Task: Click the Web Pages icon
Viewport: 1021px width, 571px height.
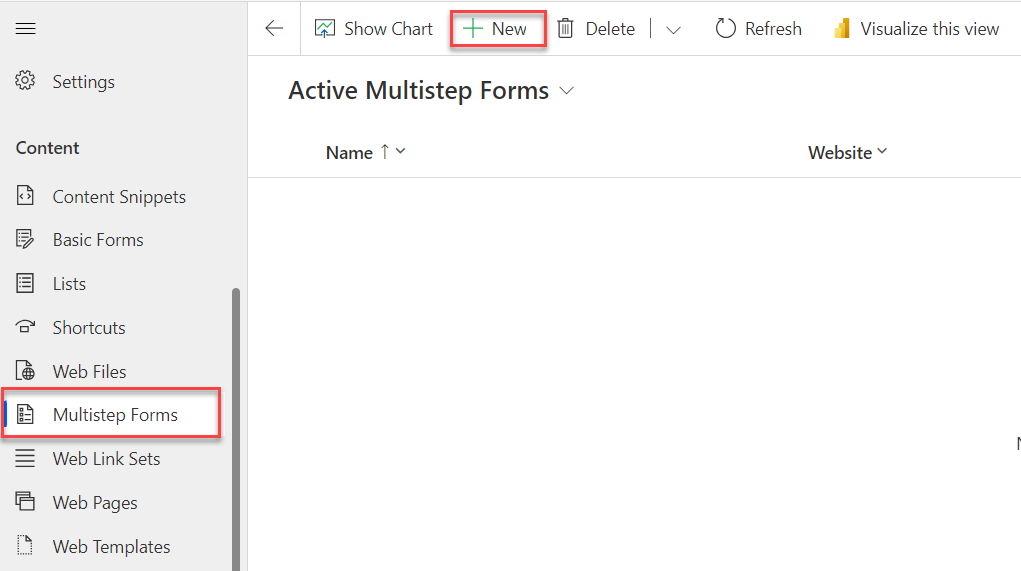Action: (x=26, y=502)
